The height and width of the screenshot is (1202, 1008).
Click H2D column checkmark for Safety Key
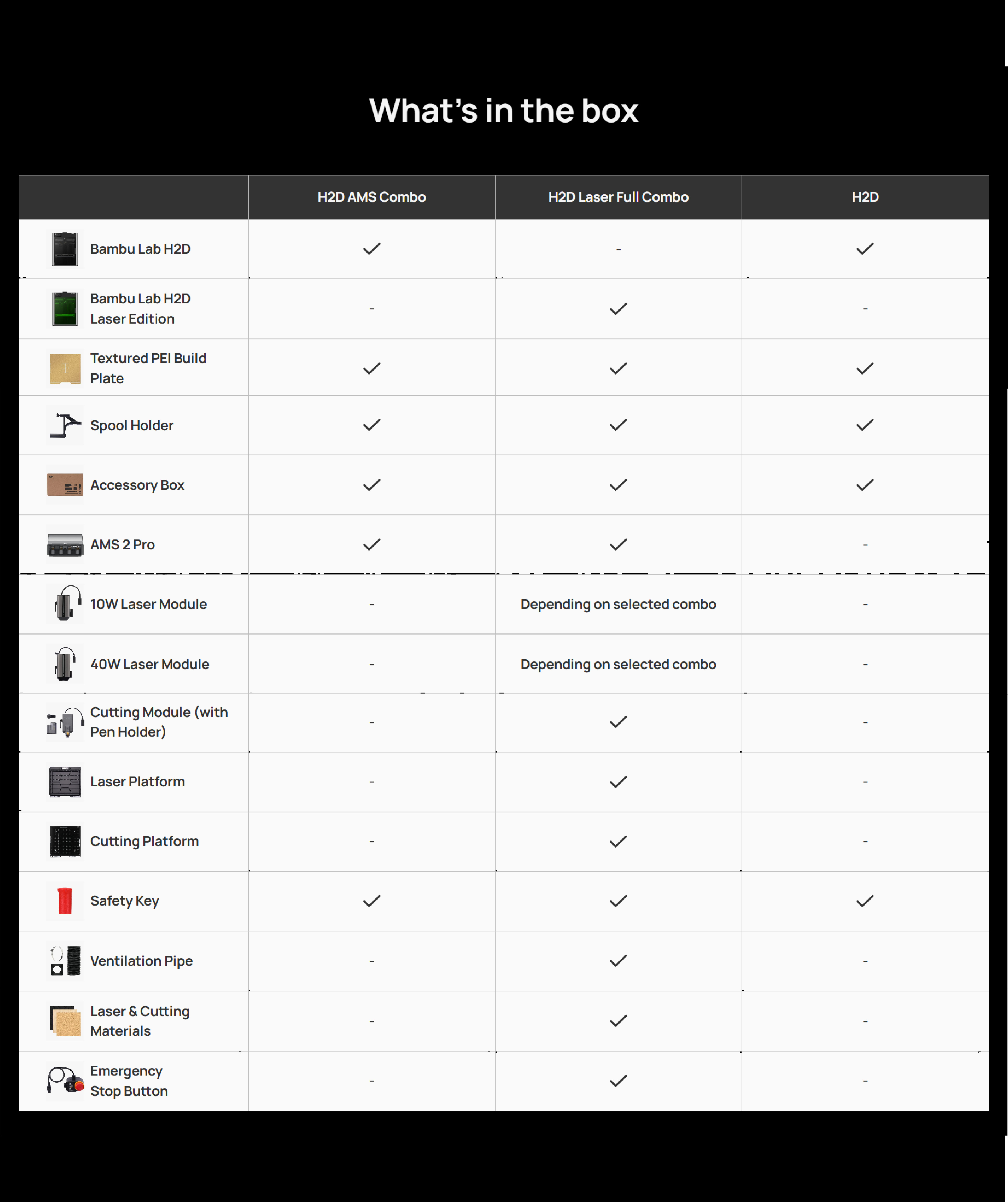(x=865, y=901)
